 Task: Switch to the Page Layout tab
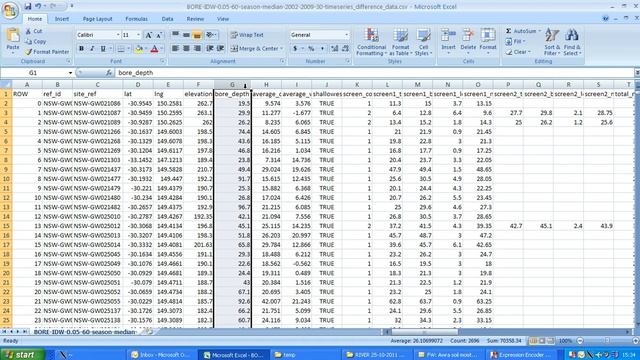pos(97,19)
